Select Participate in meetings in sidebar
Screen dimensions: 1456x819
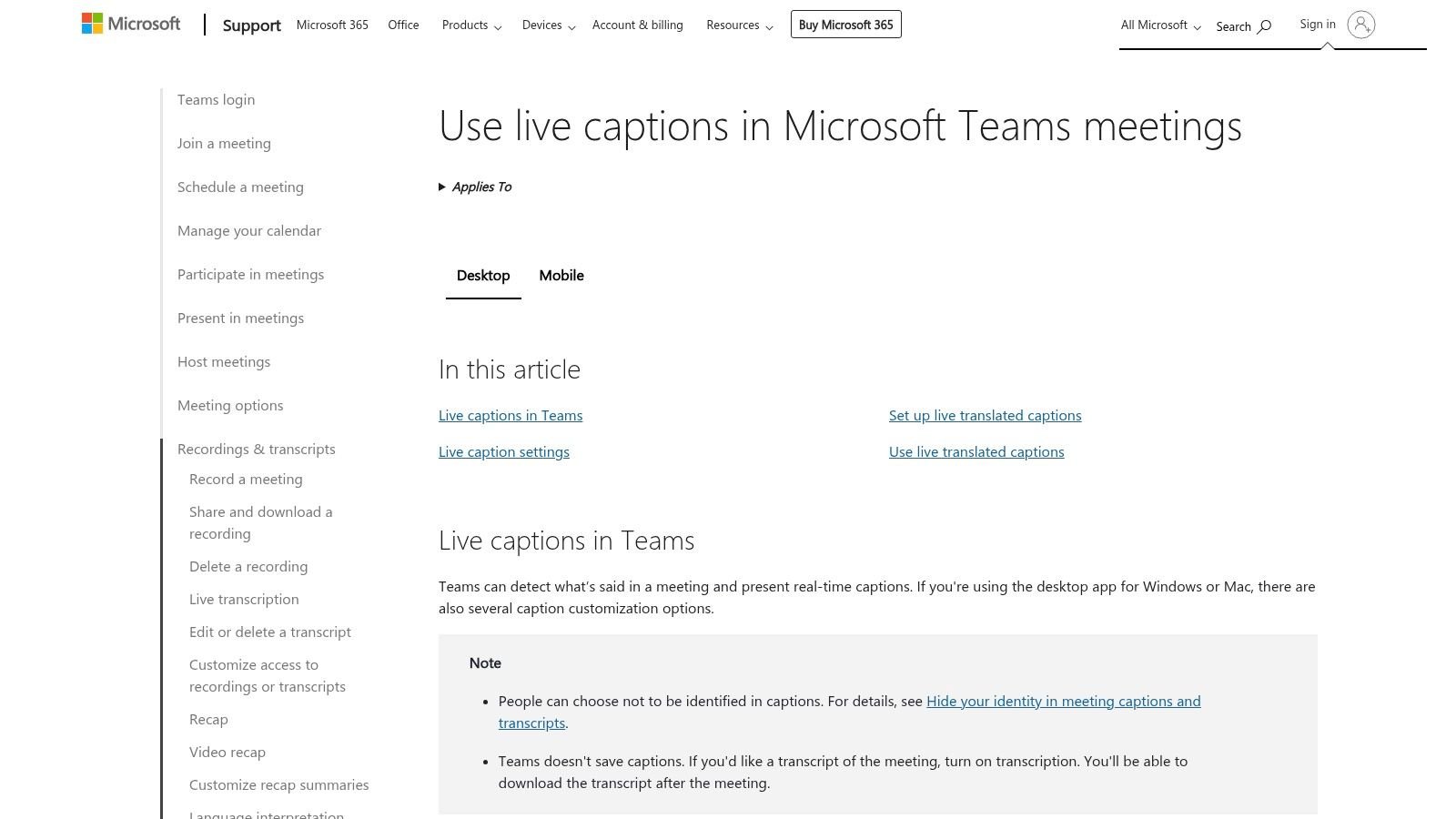250,275
